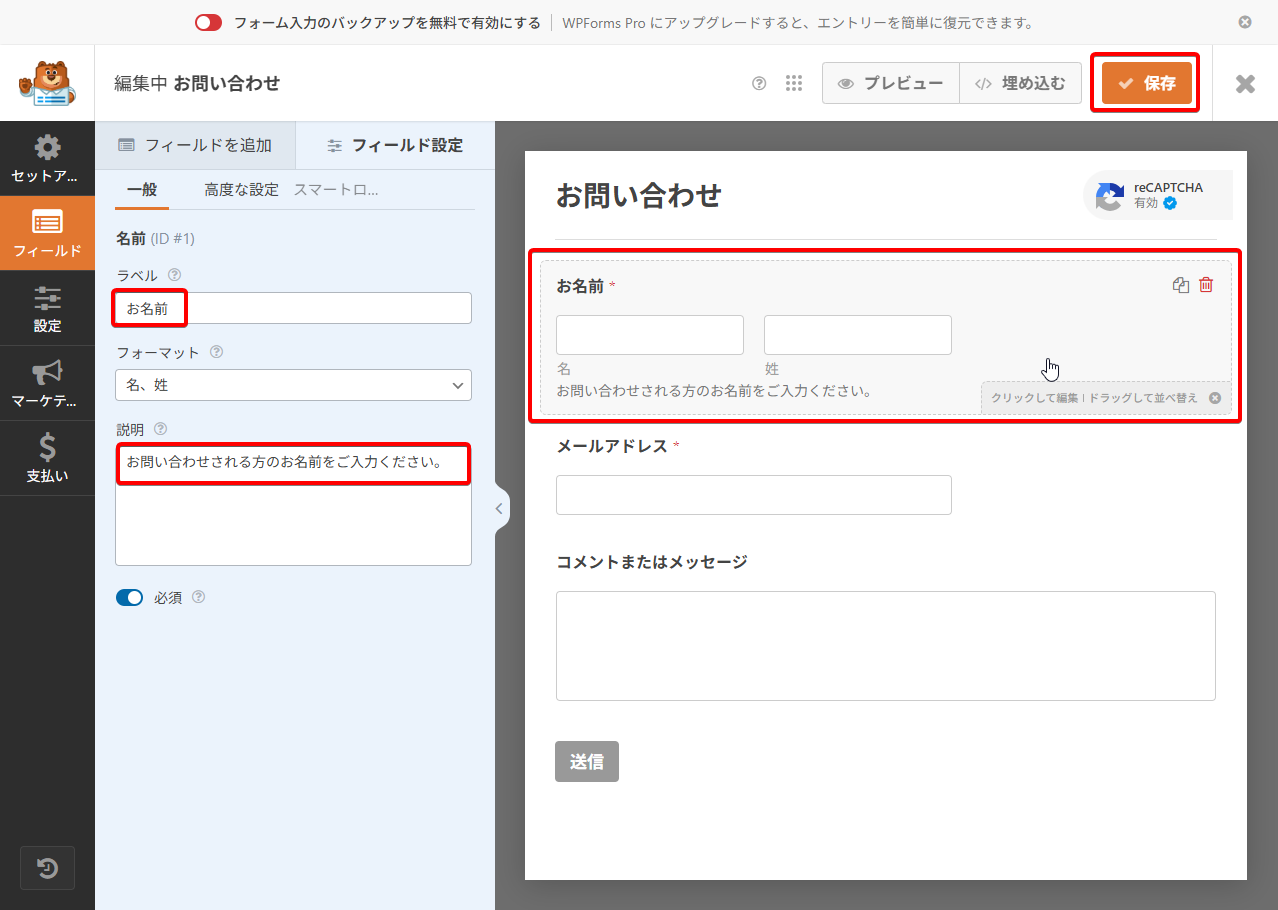Dismiss the top notification banner
This screenshot has height=910, width=1278.
[1244, 22]
